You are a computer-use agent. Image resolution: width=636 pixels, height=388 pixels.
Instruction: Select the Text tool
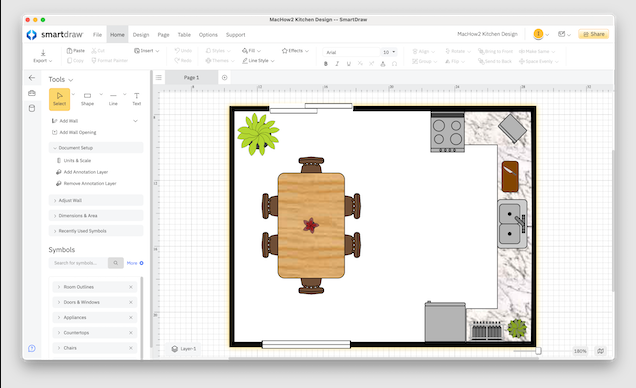point(136,99)
